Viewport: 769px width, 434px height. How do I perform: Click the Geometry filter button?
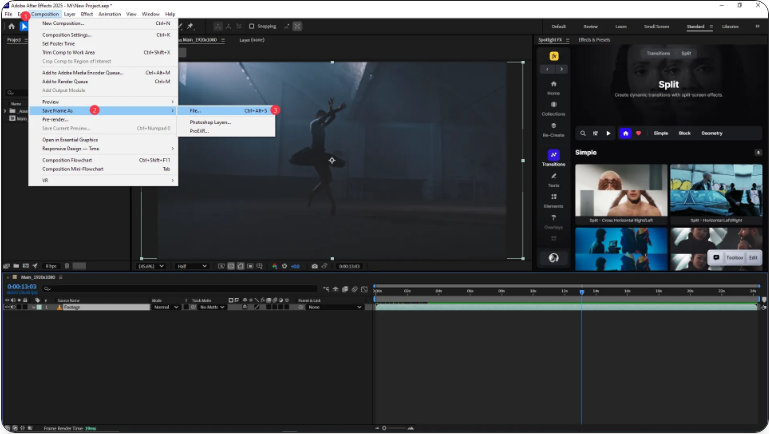[x=711, y=132]
